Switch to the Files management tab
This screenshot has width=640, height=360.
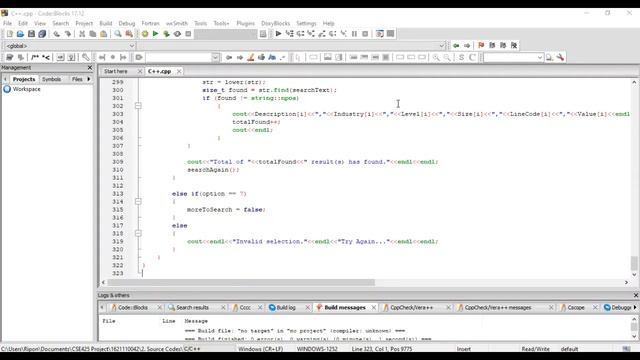[77, 79]
